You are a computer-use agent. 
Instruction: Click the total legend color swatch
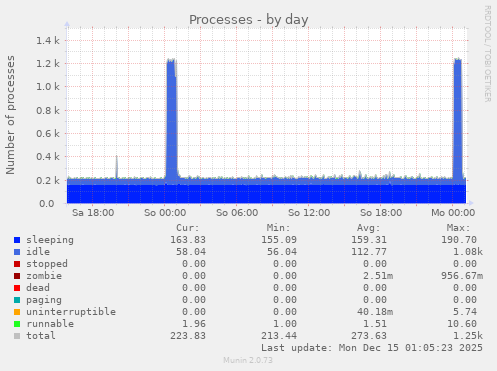tap(17, 336)
